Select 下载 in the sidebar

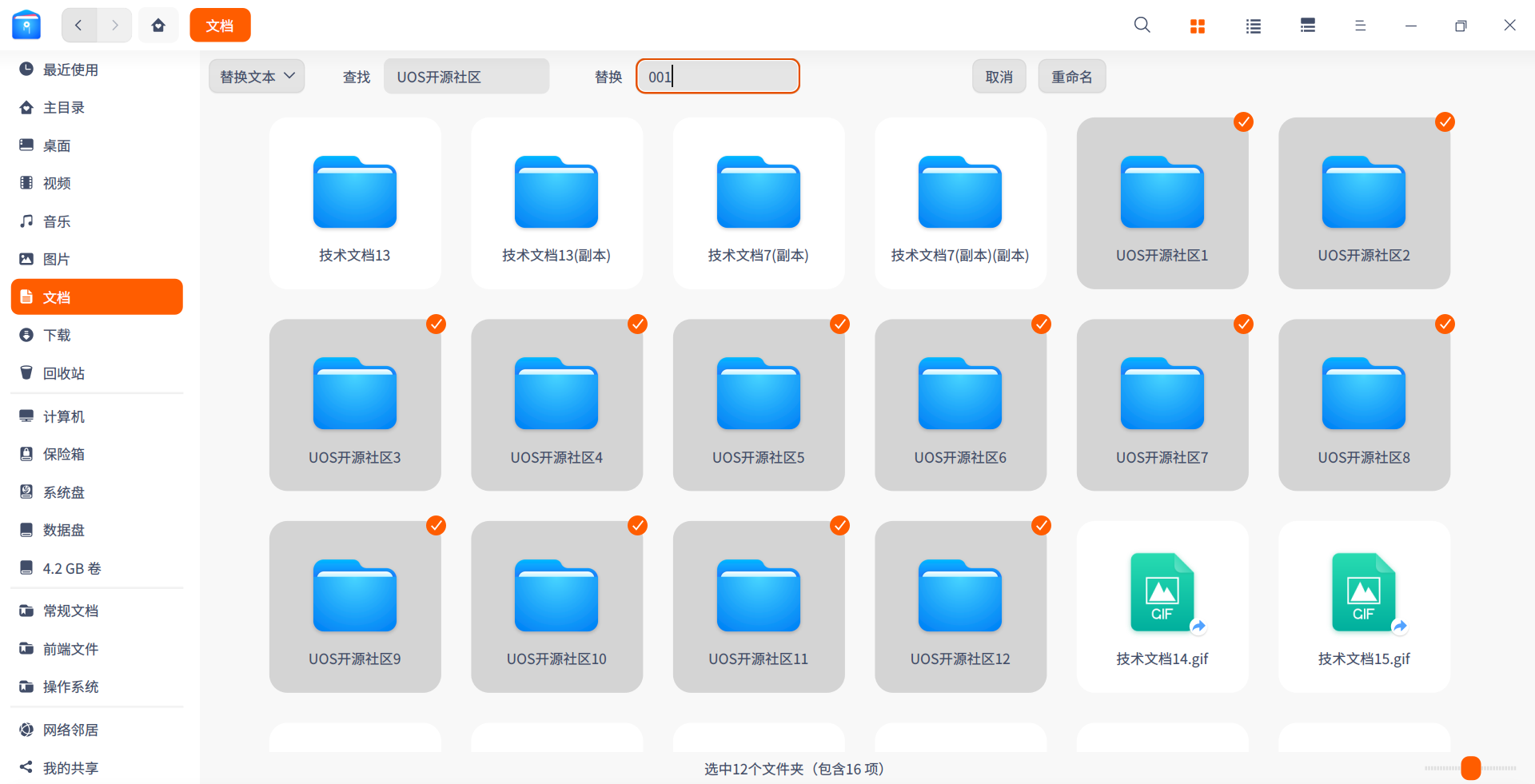[x=97, y=335]
